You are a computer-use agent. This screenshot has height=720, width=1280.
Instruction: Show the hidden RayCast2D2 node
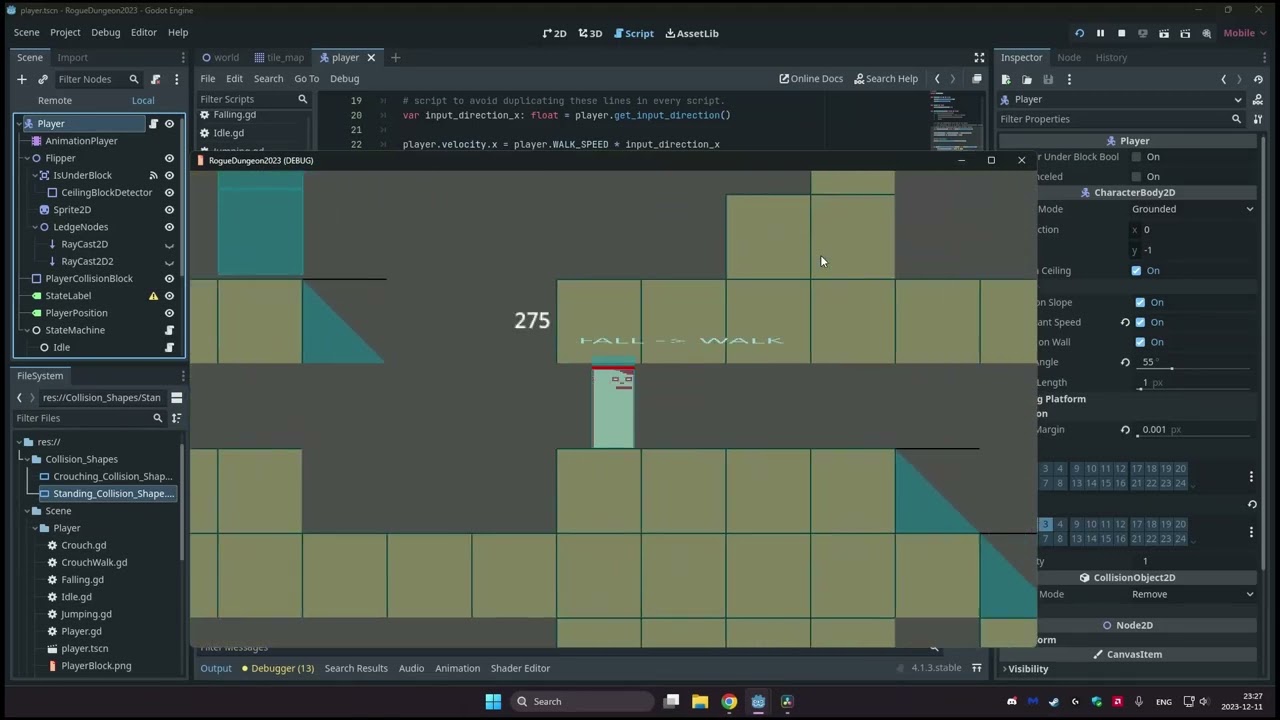tap(169, 261)
